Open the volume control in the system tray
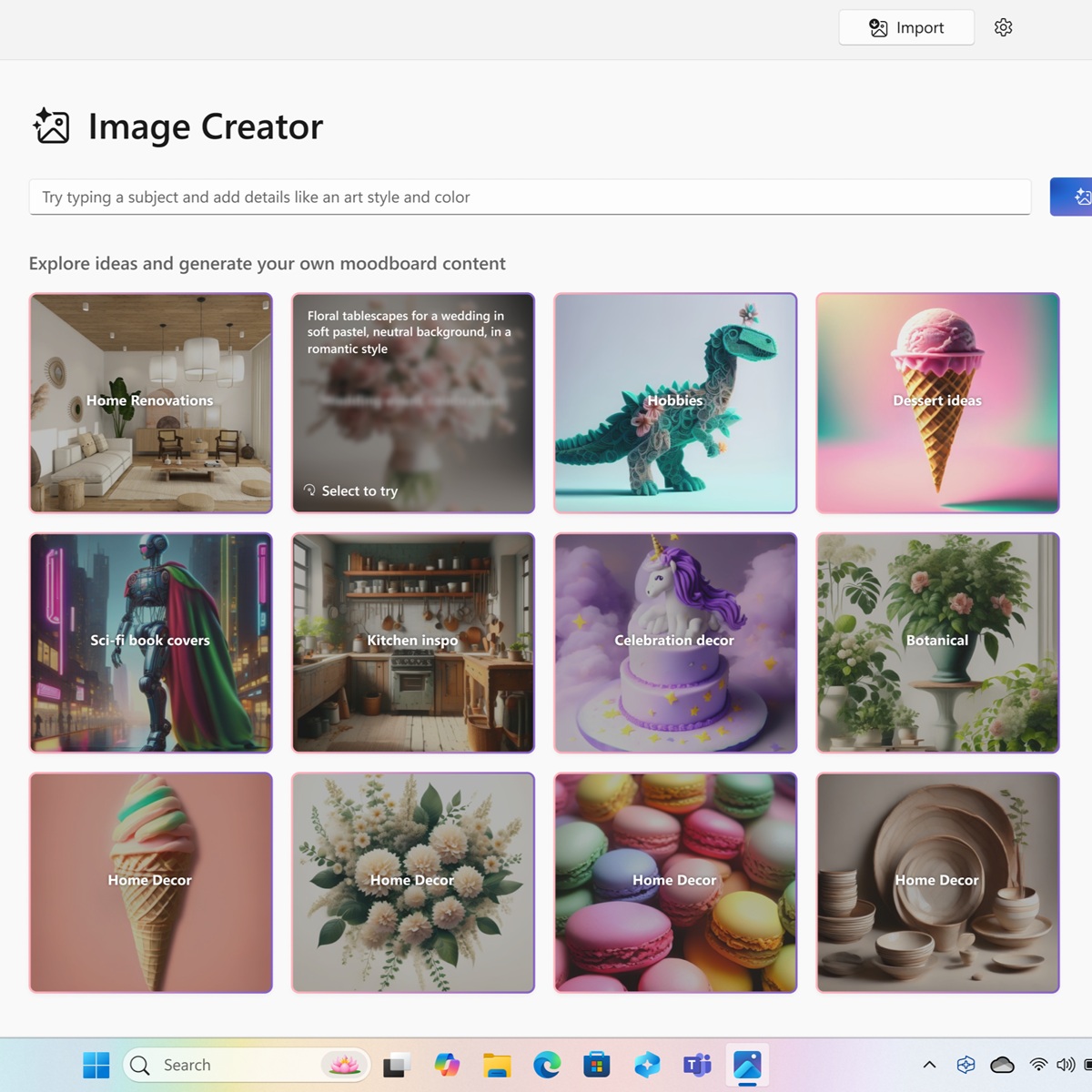Screen dimensions: 1092x1092 click(1067, 1065)
